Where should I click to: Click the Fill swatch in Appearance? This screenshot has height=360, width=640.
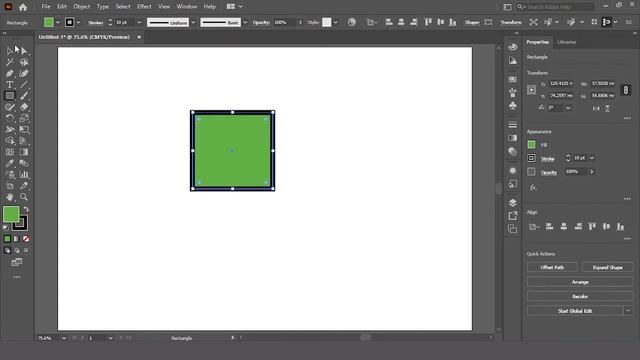531,144
